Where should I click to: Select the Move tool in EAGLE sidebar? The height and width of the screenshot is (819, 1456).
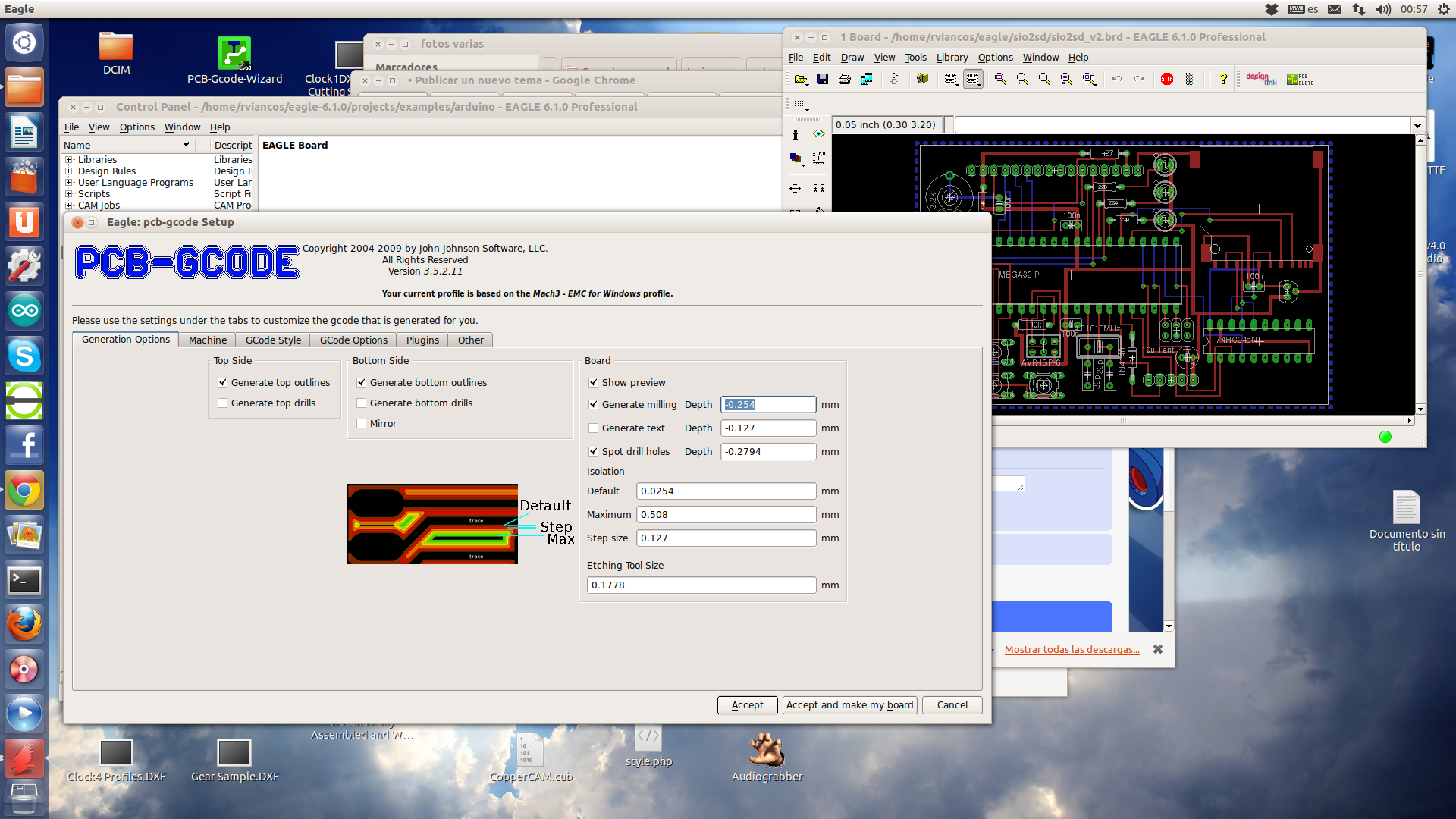(x=795, y=188)
